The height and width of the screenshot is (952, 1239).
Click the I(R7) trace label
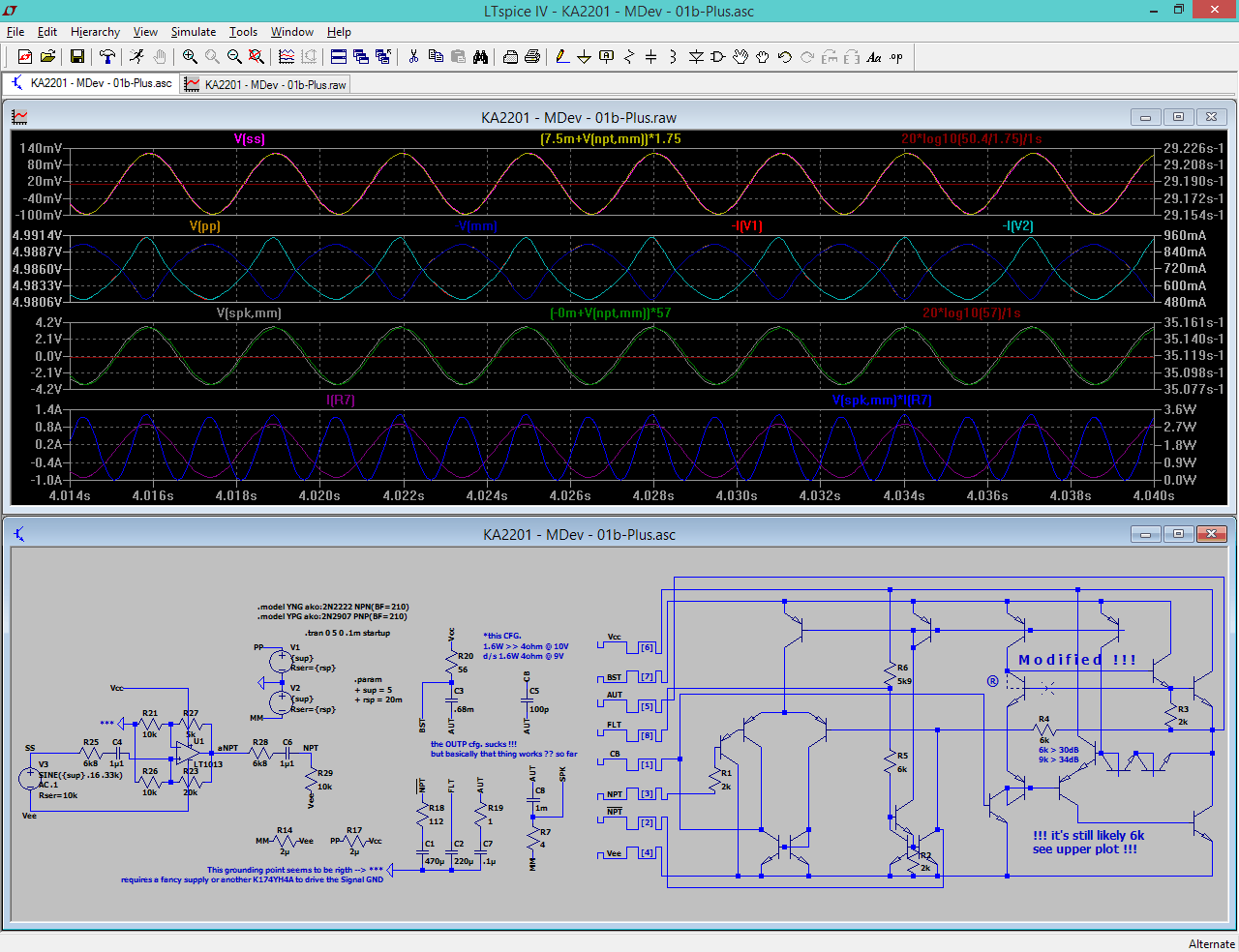pos(341,400)
